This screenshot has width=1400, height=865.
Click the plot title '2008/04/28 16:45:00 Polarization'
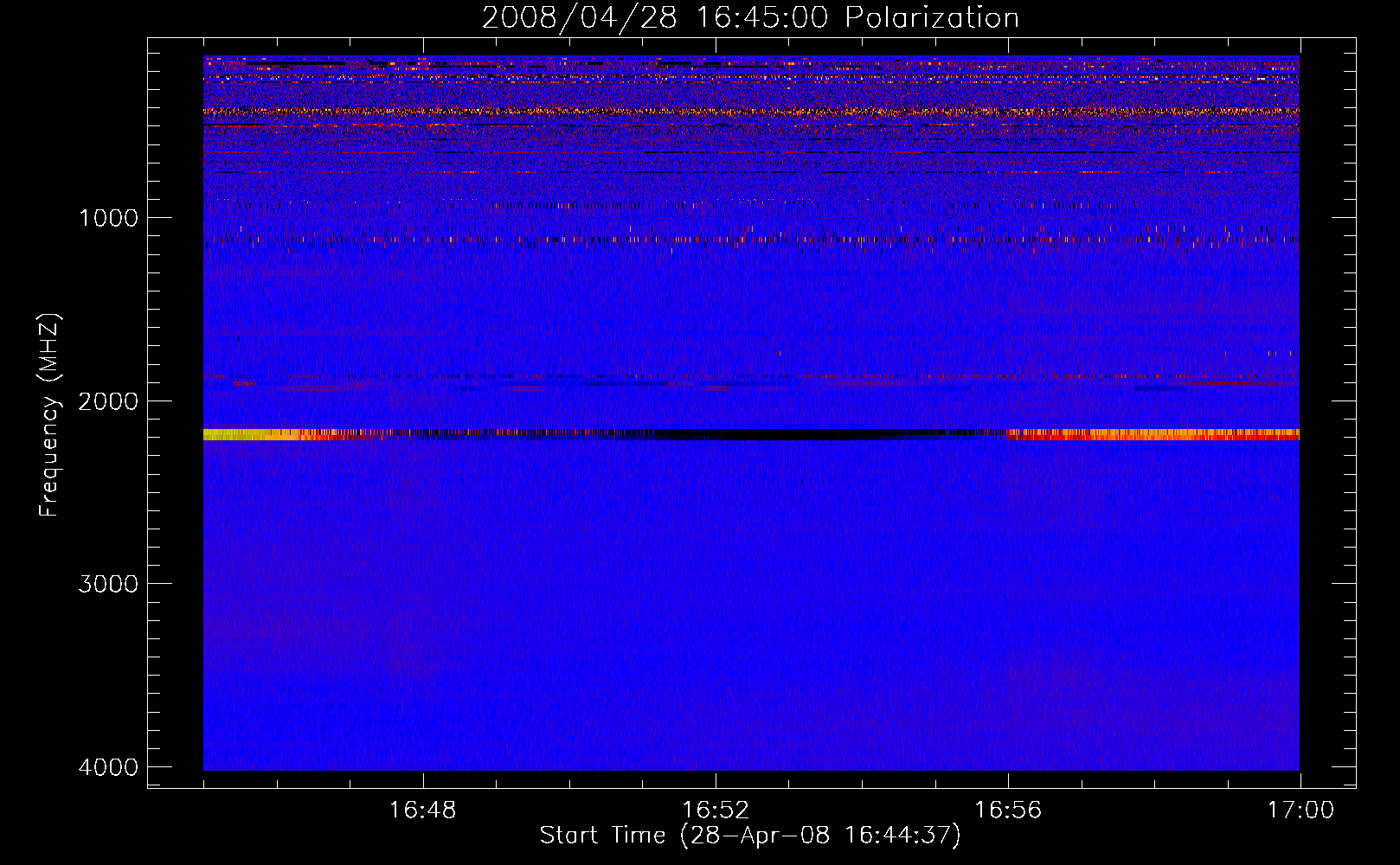pos(750,17)
